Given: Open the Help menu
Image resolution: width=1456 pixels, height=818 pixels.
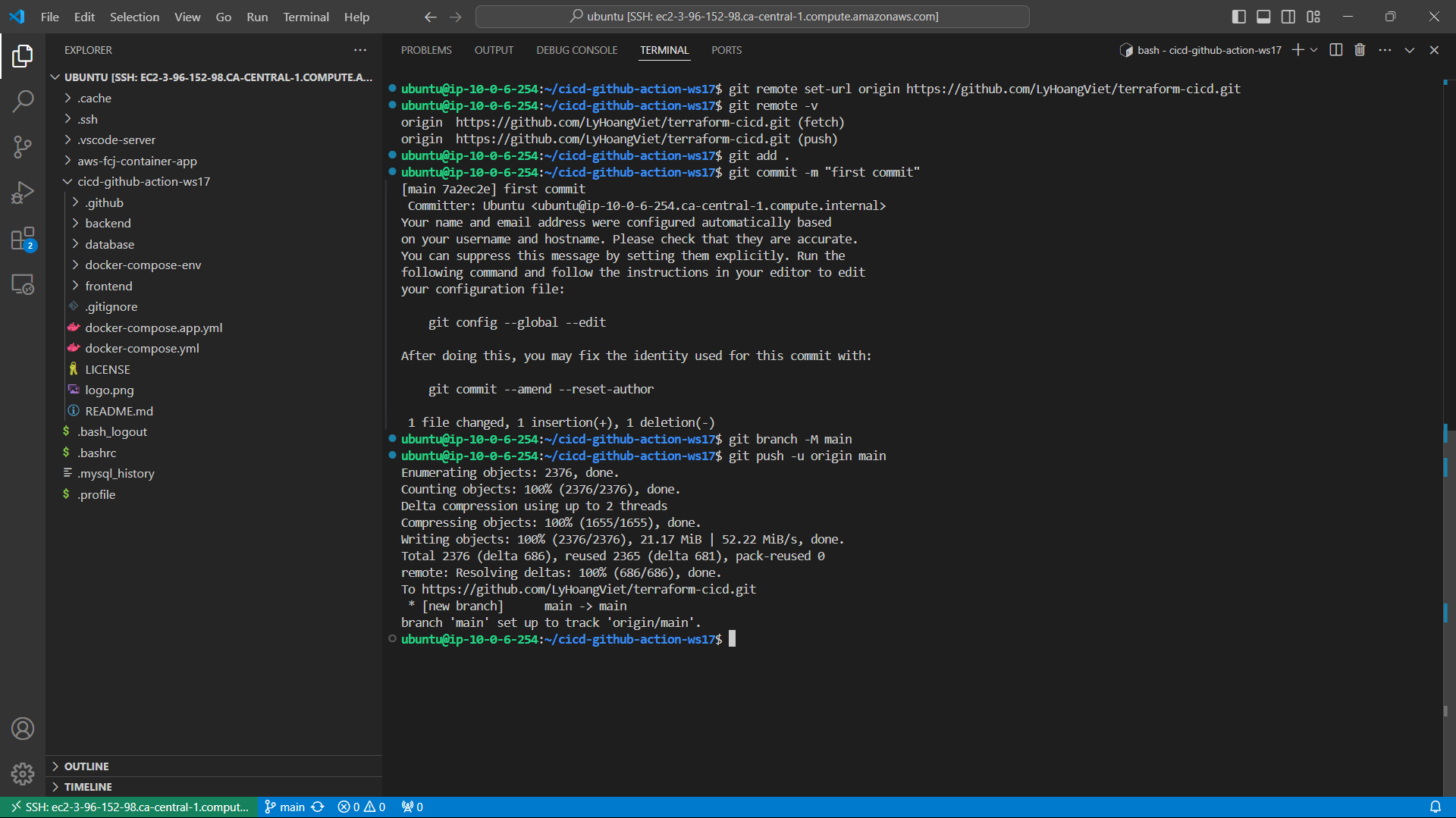Looking at the screenshot, I should 356,17.
